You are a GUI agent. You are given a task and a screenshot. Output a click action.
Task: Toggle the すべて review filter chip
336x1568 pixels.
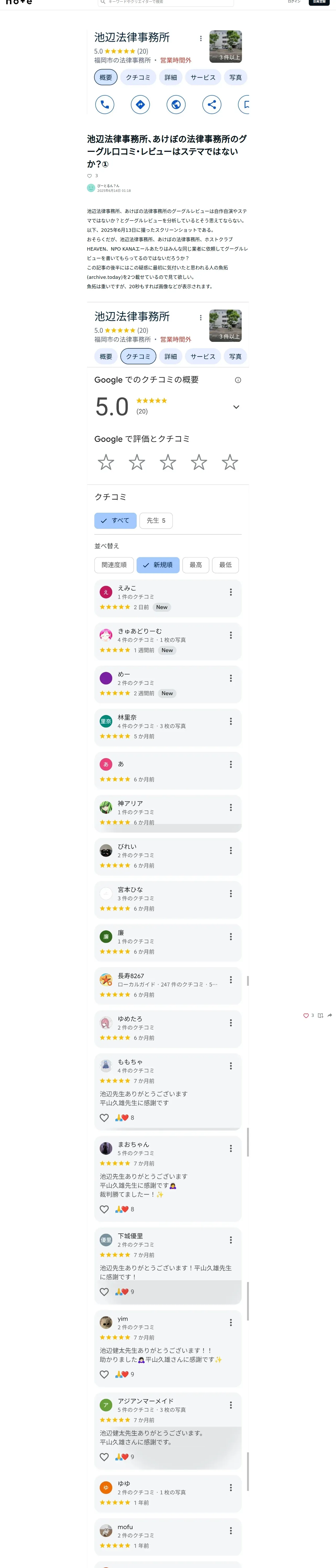(x=115, y=520)
